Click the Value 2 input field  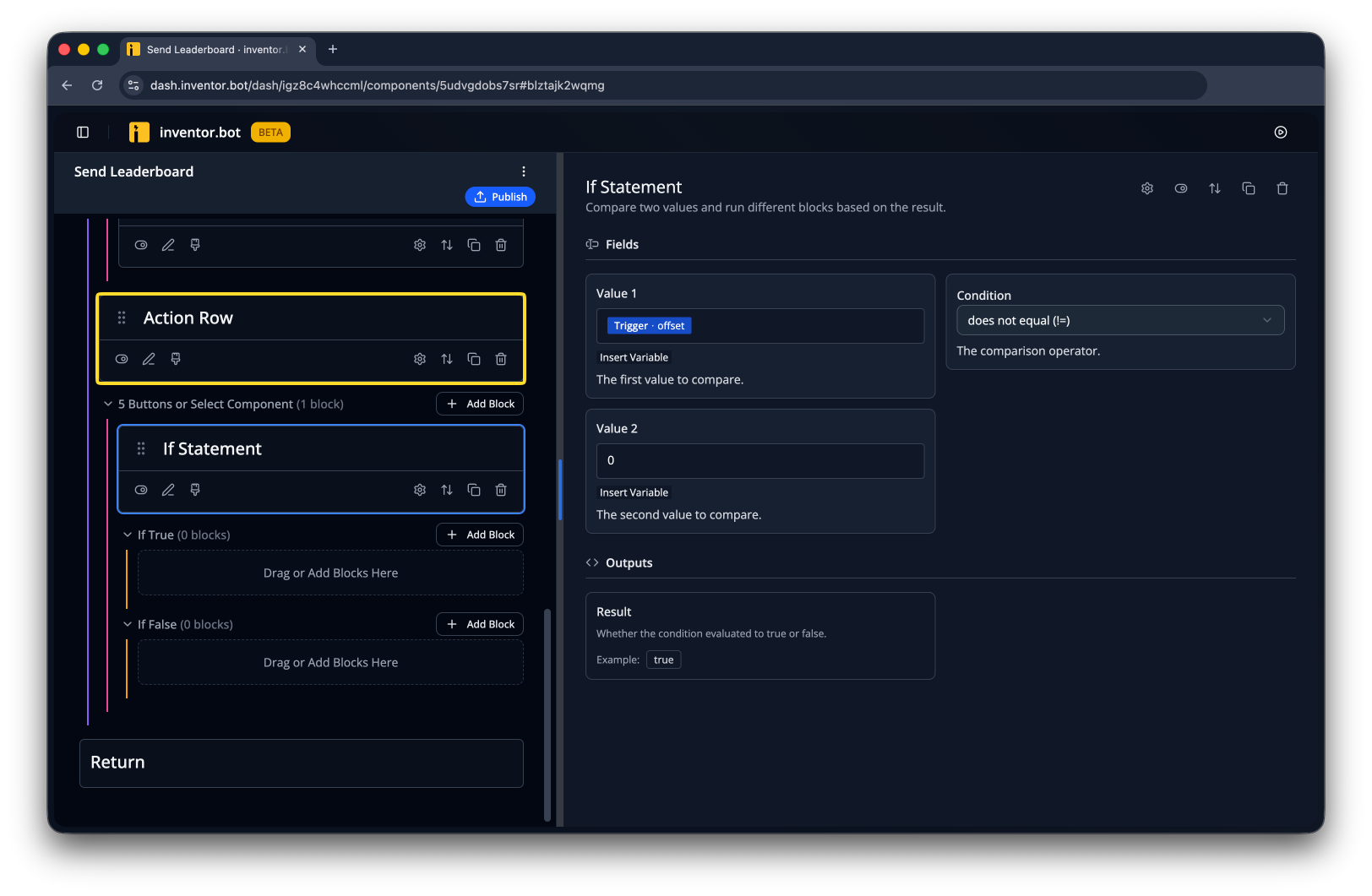pos(760,461)
